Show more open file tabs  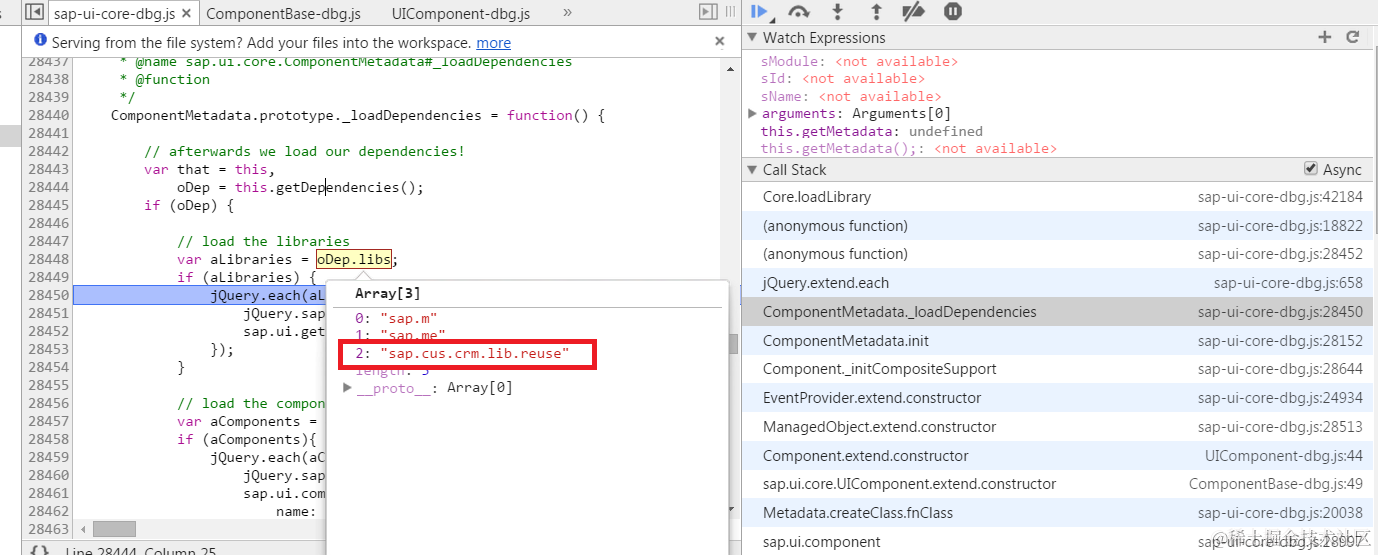[568, 13]
